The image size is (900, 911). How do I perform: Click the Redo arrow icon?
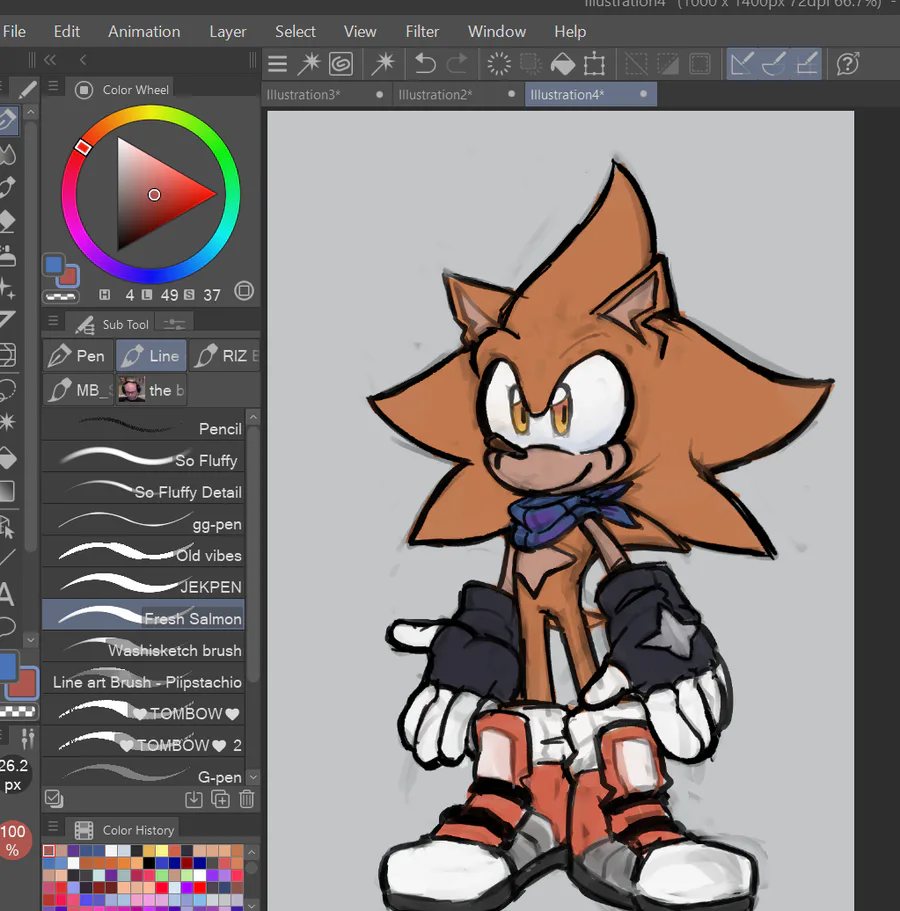[x=457, y=64]
